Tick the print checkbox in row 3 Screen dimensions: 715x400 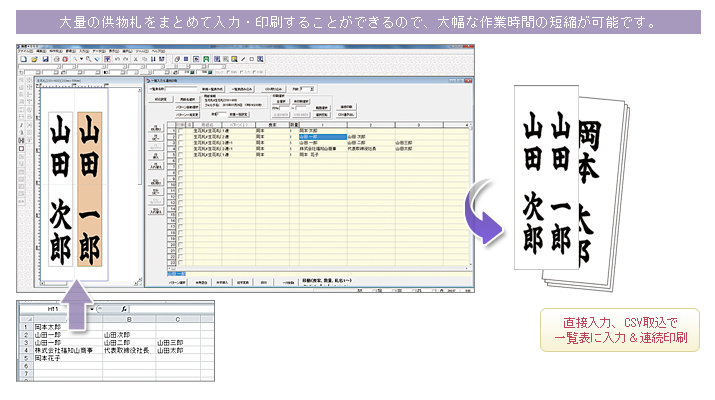tap(180, 142)
